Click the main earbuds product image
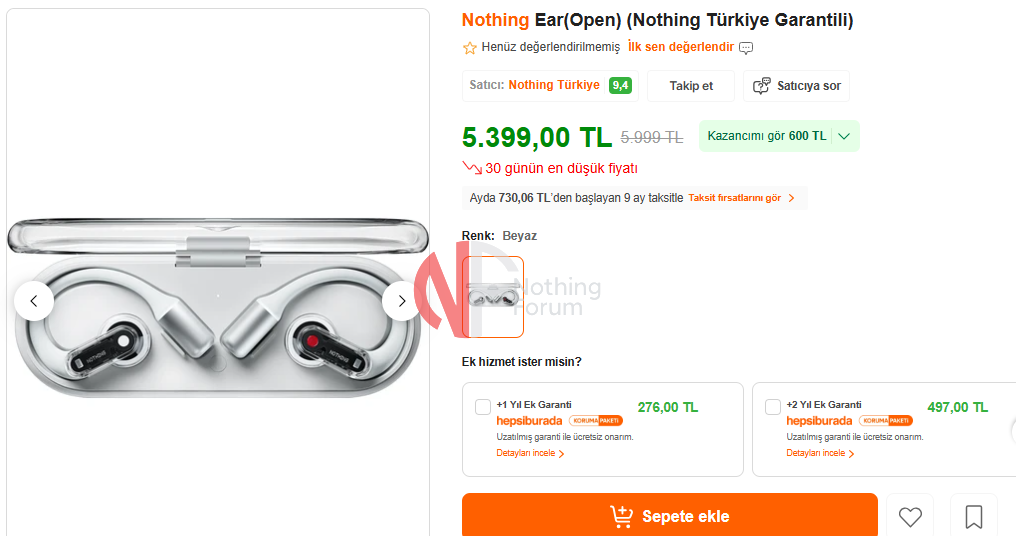The width and height of the screenshot is (1016, 536). (x=218, y=307)
